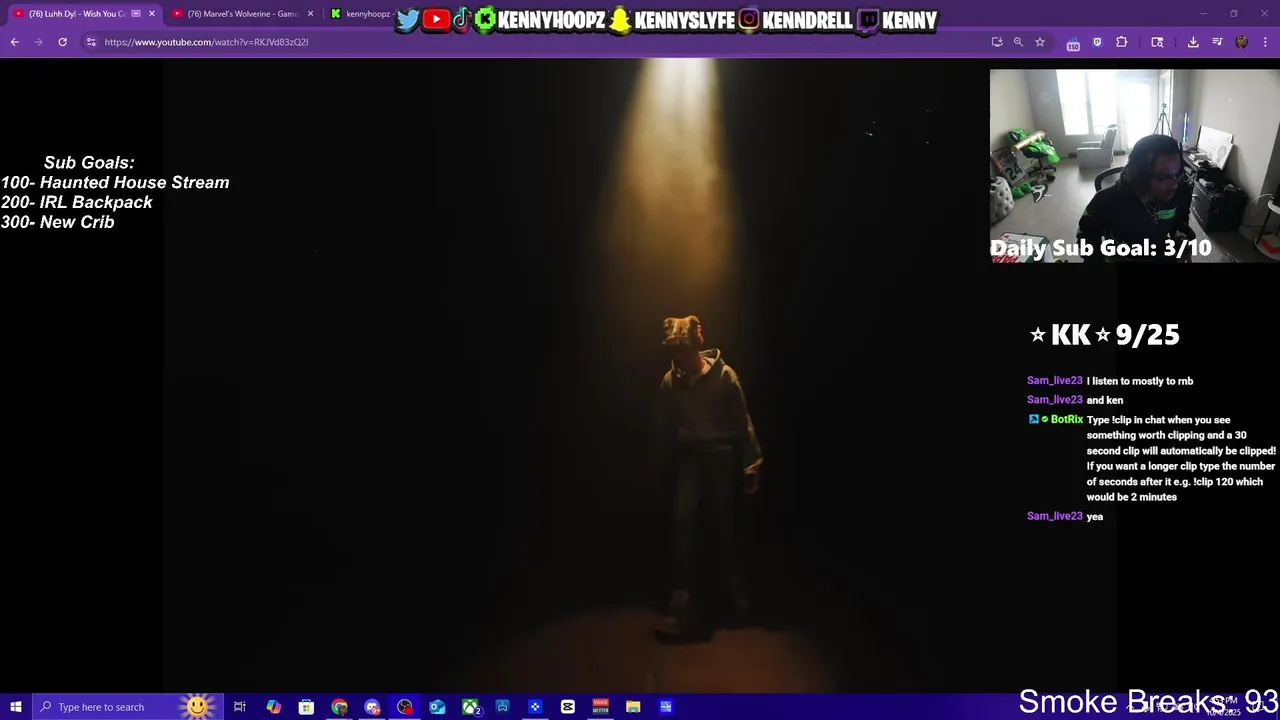Open the extension showing 150 badge
The width and height of the screenshot is (1280, 720).
[1073, 43]
